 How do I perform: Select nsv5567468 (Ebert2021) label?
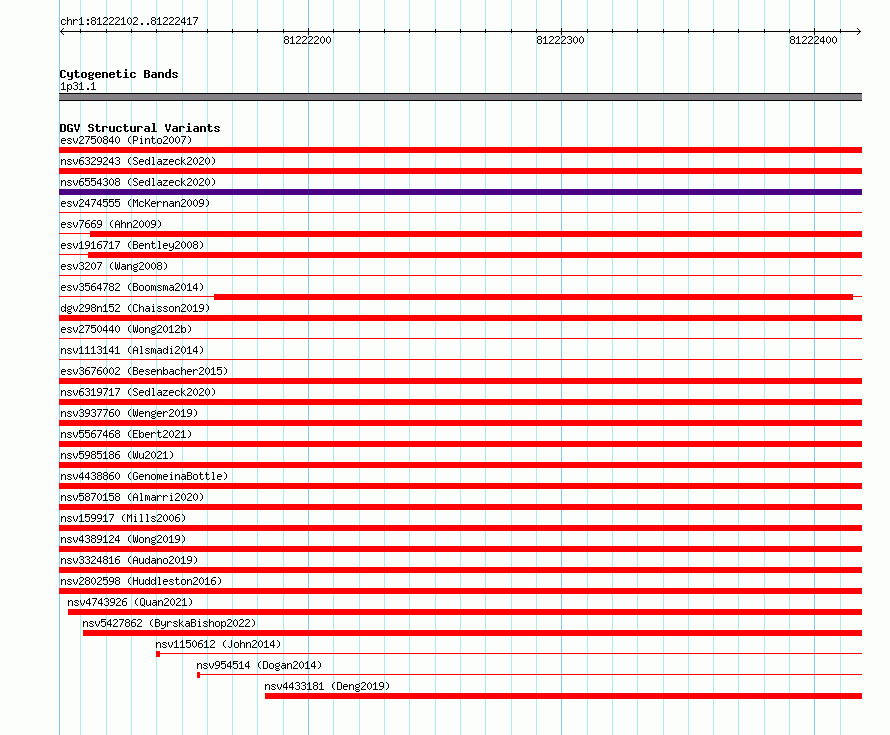(126, 434)
